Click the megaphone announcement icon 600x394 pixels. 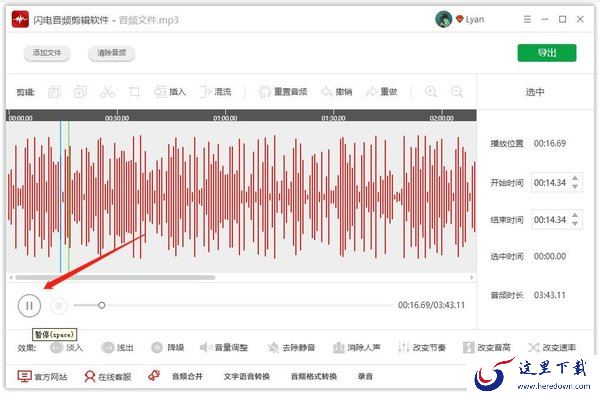pyautogui.click(x=154, y=376)
